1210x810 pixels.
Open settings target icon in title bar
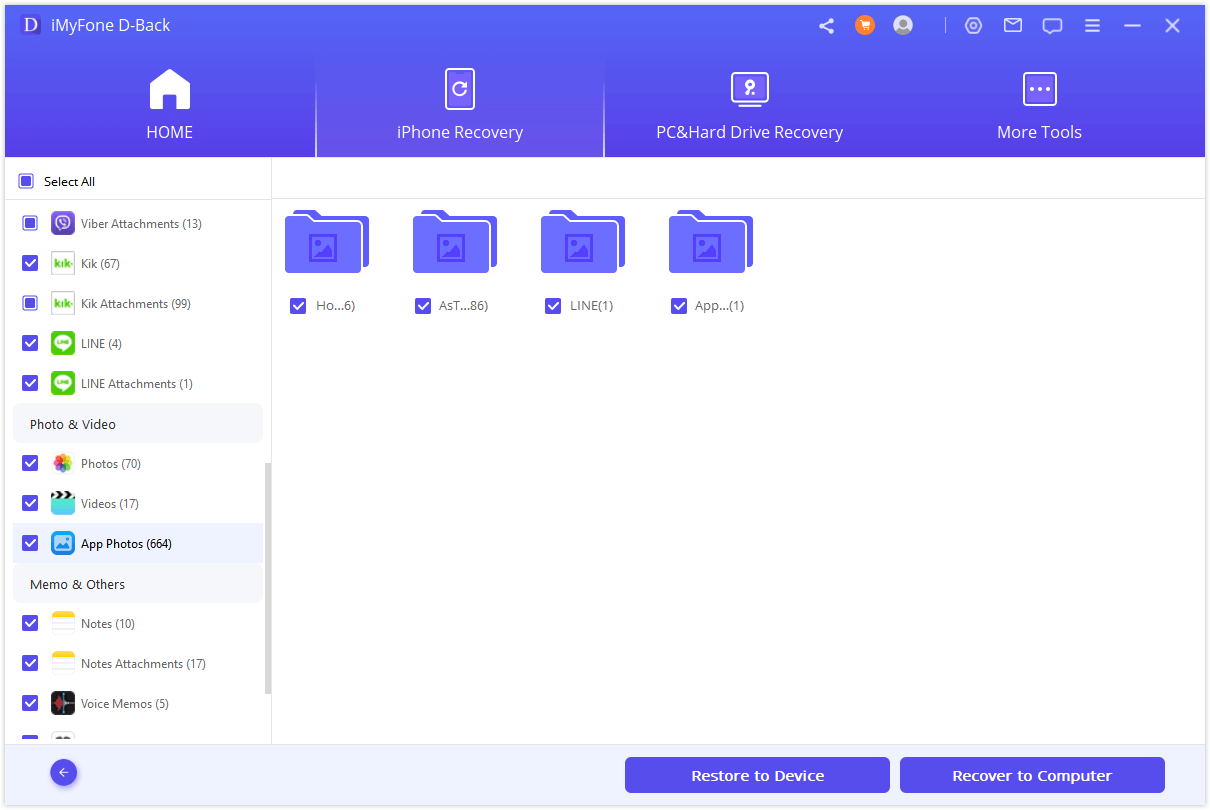coord(973,26)
